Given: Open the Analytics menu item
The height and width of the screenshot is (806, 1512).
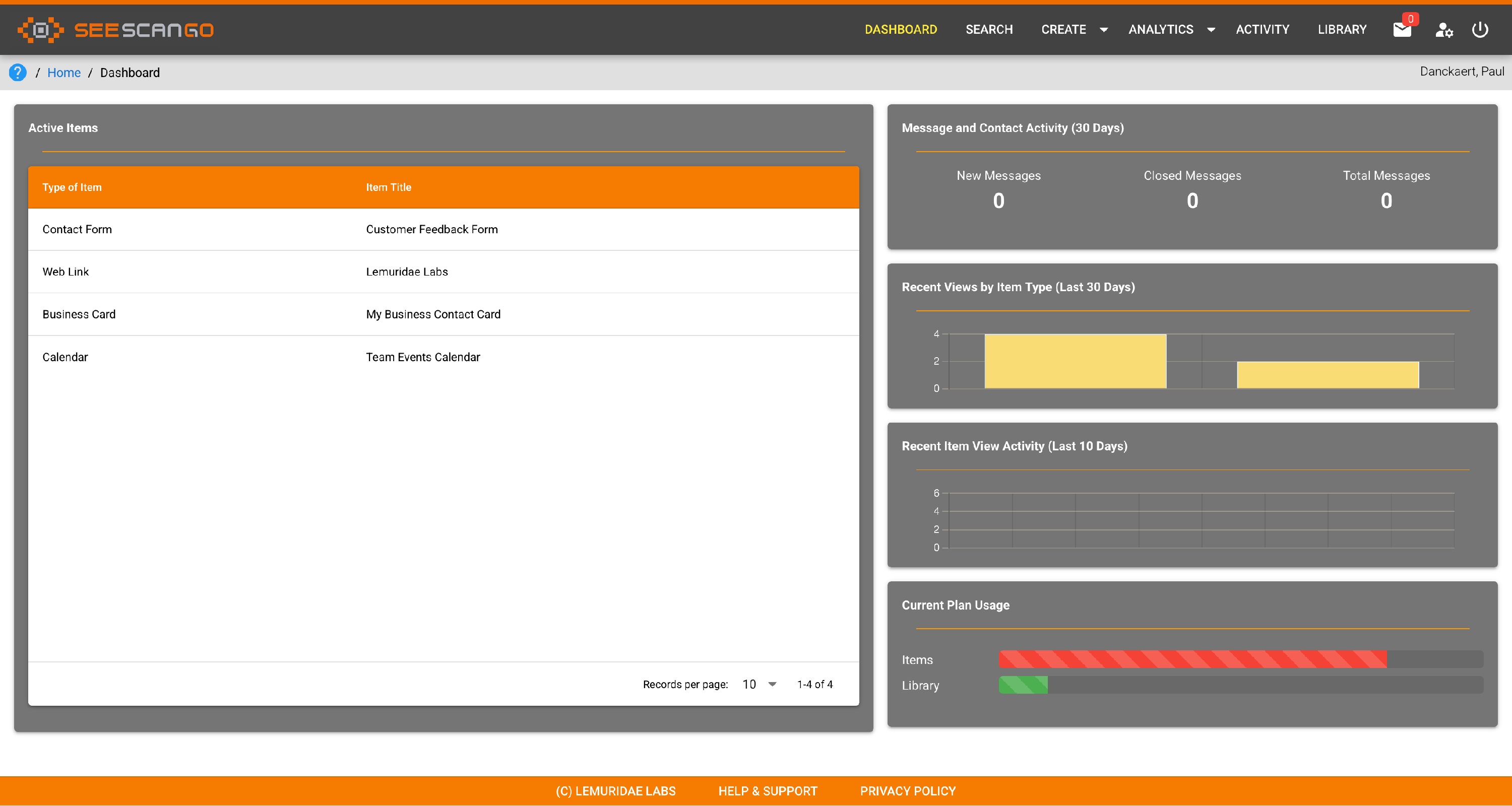Looking at the screenshot, I should point(1160,29).
